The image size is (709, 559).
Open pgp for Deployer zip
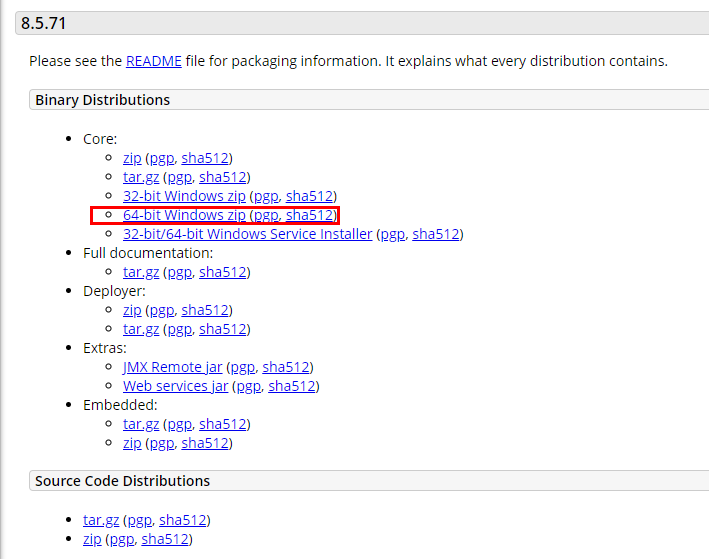click(162, 310)
